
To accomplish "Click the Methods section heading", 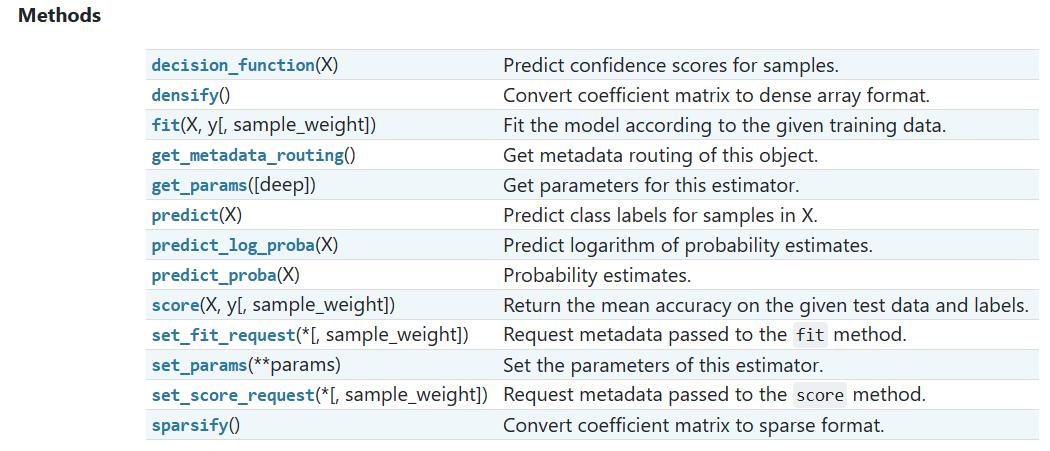I will click(60, 15).
